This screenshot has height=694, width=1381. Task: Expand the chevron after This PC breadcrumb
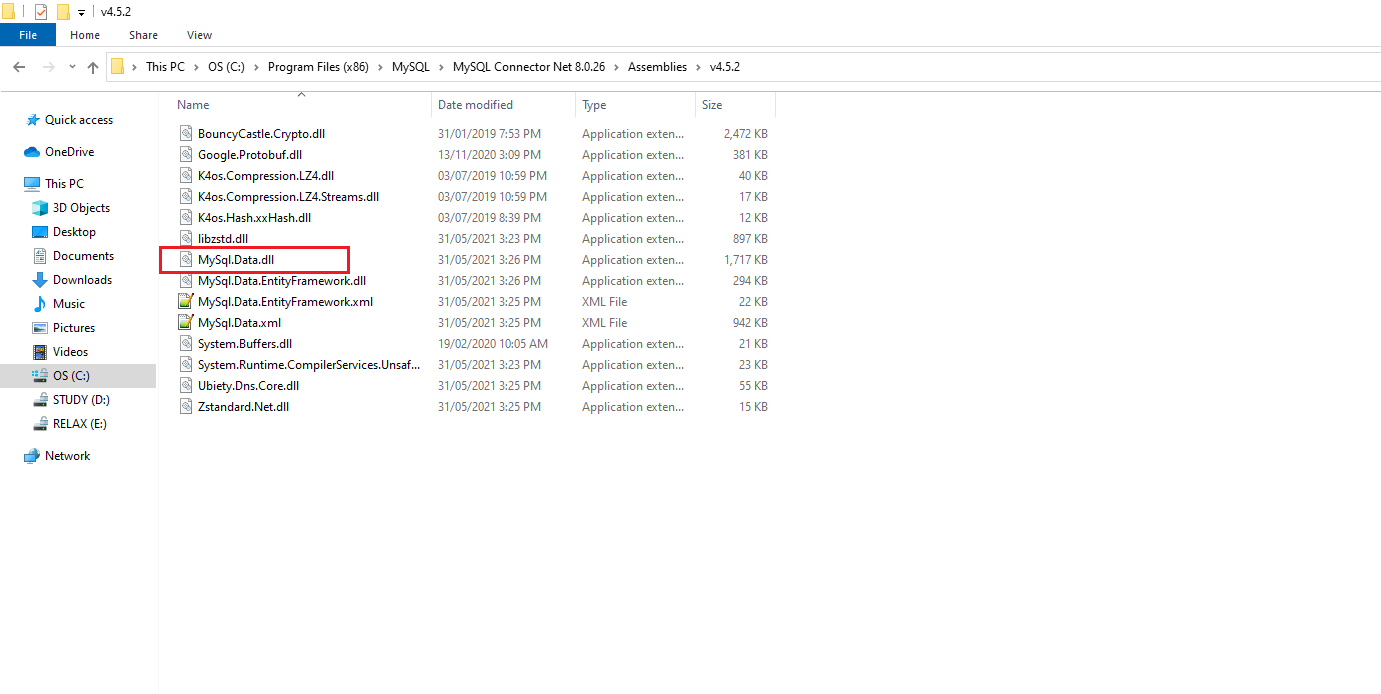(x=196, y=67)
